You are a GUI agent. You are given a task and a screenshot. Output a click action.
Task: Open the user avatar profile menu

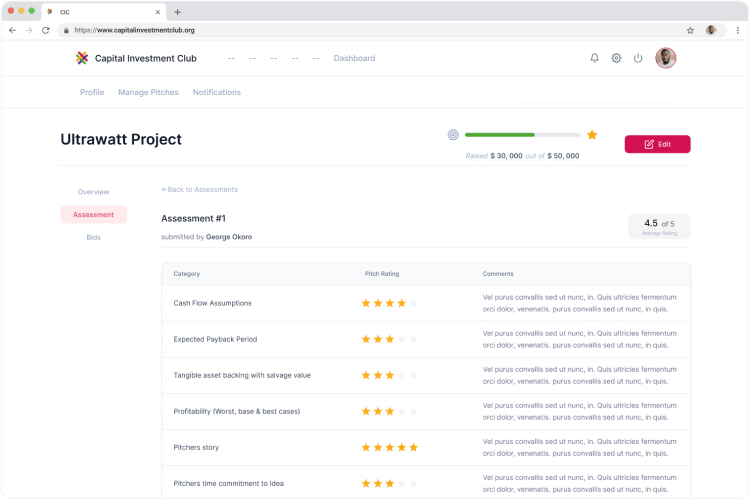(x=665, y=58)
